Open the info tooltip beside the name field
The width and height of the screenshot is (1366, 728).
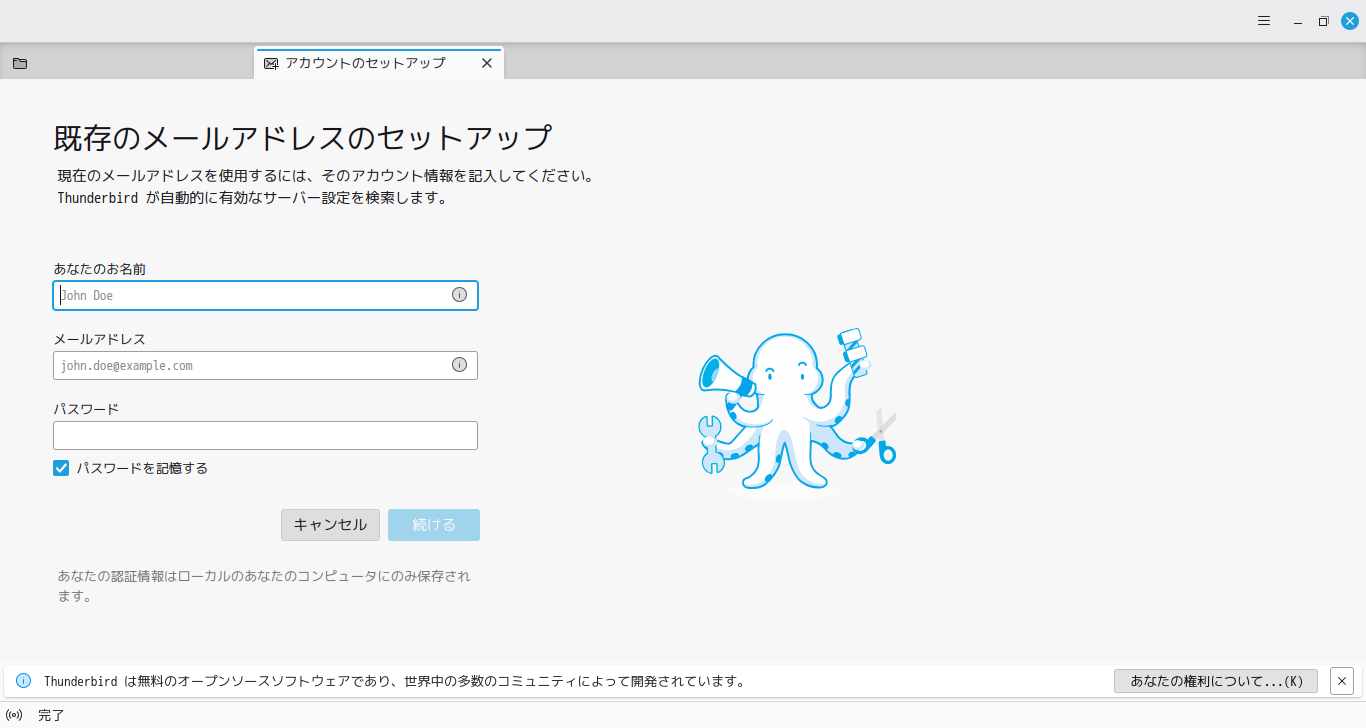point(459,294)
